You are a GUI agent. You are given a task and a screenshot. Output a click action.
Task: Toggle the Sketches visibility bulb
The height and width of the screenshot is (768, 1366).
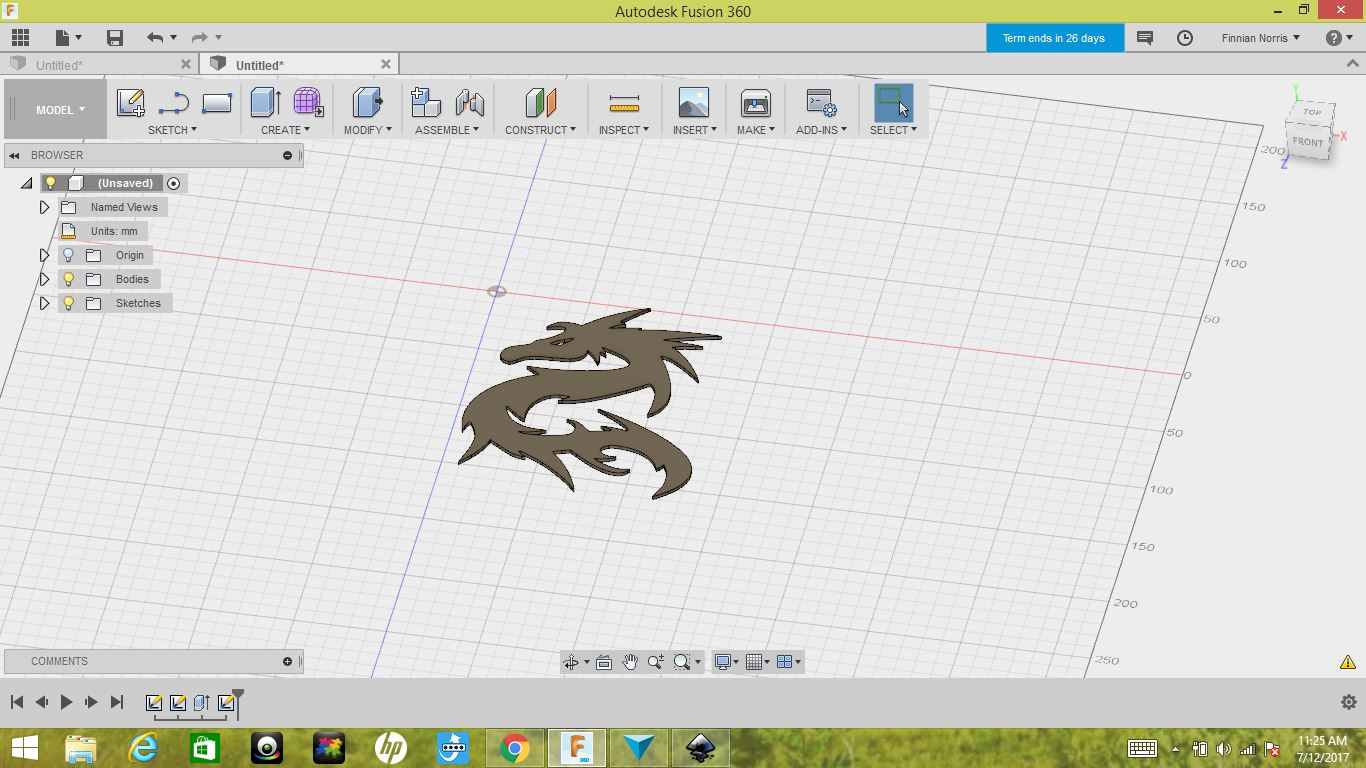(69, 303)
